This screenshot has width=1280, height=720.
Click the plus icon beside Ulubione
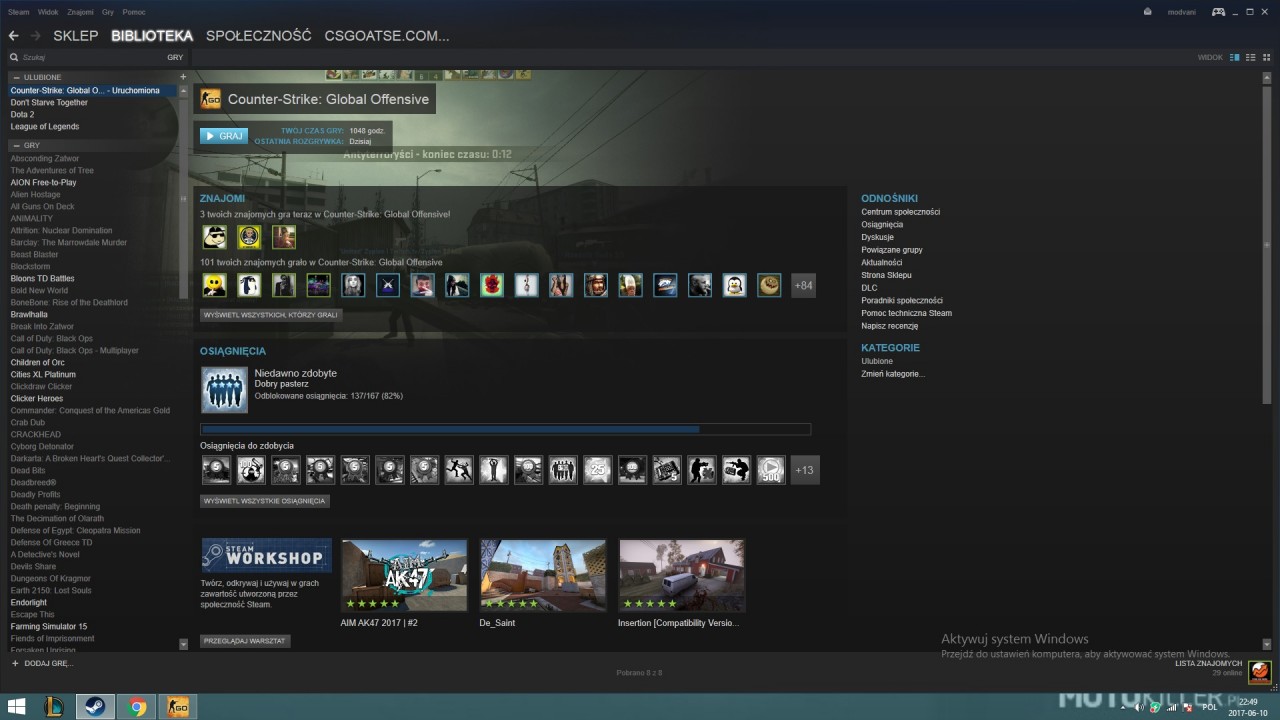pyautogui.click(x=183, y=77)
